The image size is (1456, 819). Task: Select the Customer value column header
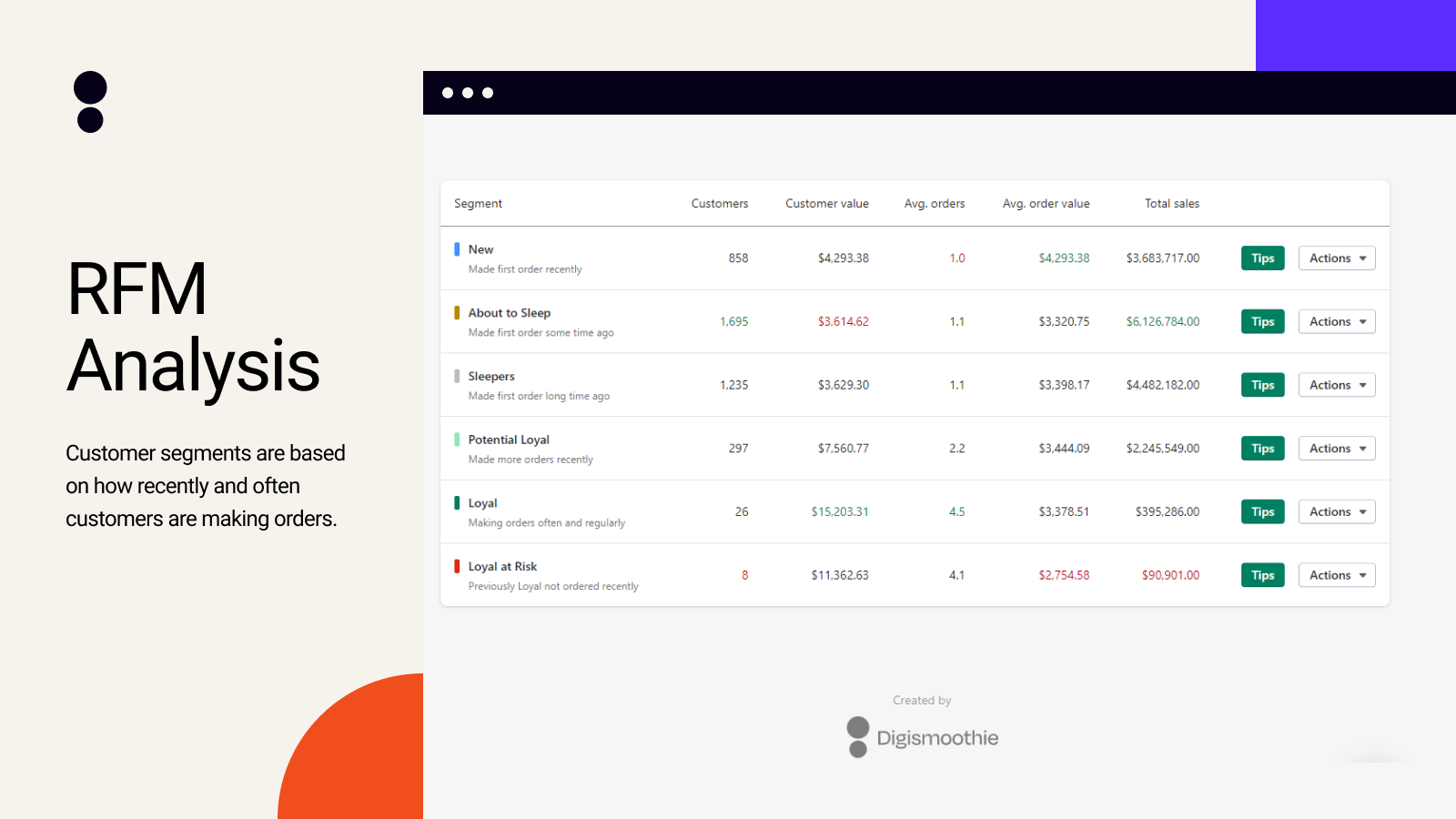pos(827,204)
